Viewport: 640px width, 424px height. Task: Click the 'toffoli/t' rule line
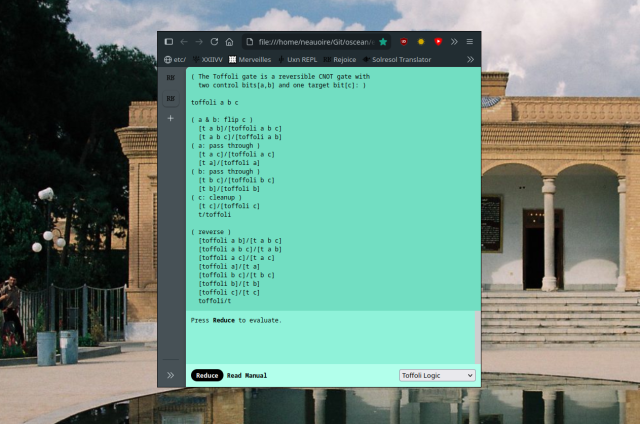214,301
